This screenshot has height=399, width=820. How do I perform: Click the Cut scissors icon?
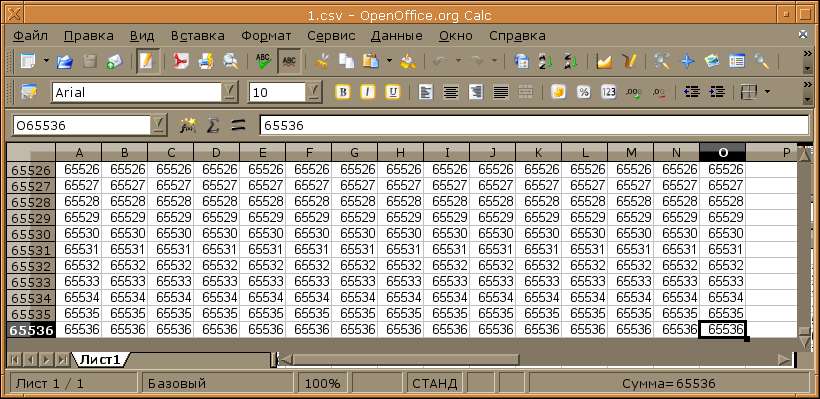322,62
